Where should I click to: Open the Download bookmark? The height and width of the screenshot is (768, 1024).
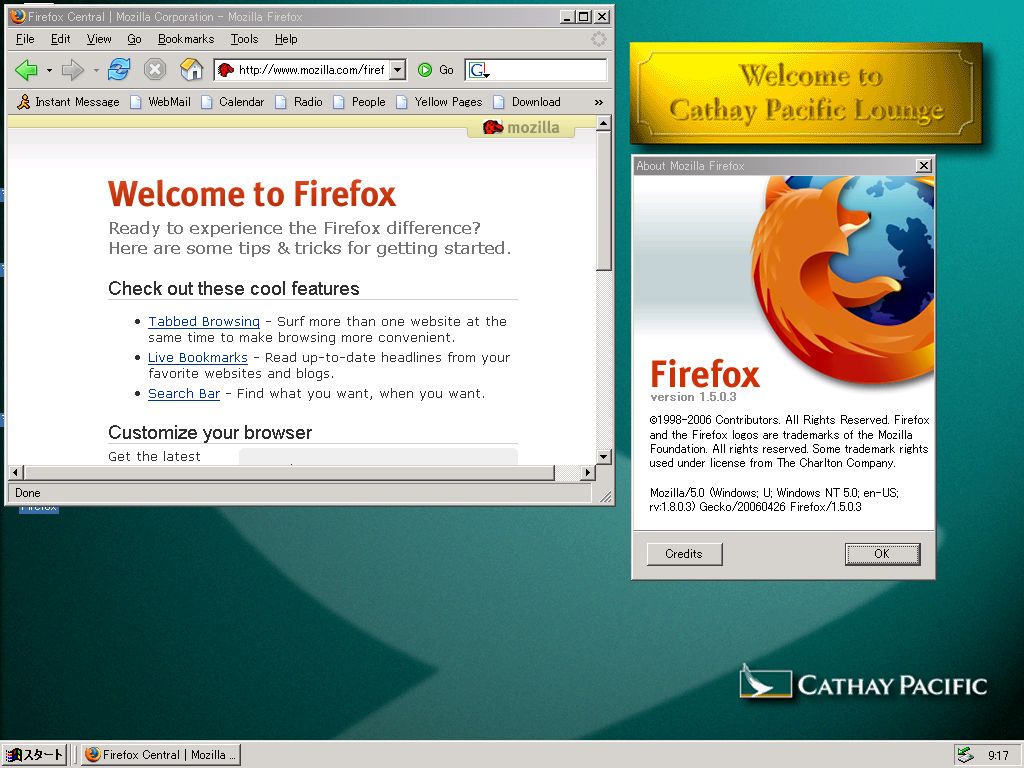pyautogui.click(x=527, y=102)
